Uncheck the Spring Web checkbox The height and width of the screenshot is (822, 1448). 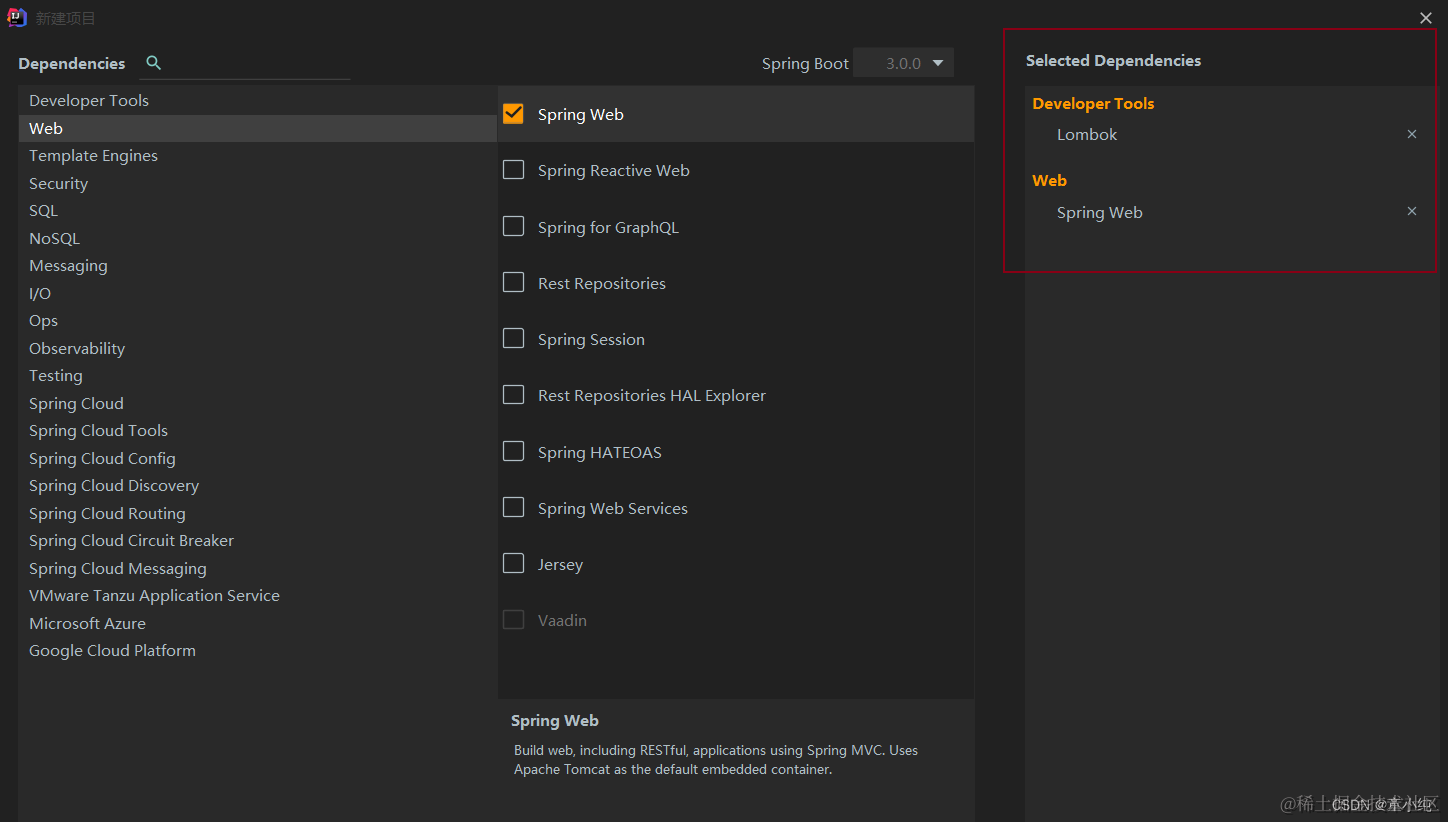tap(514, 114)
